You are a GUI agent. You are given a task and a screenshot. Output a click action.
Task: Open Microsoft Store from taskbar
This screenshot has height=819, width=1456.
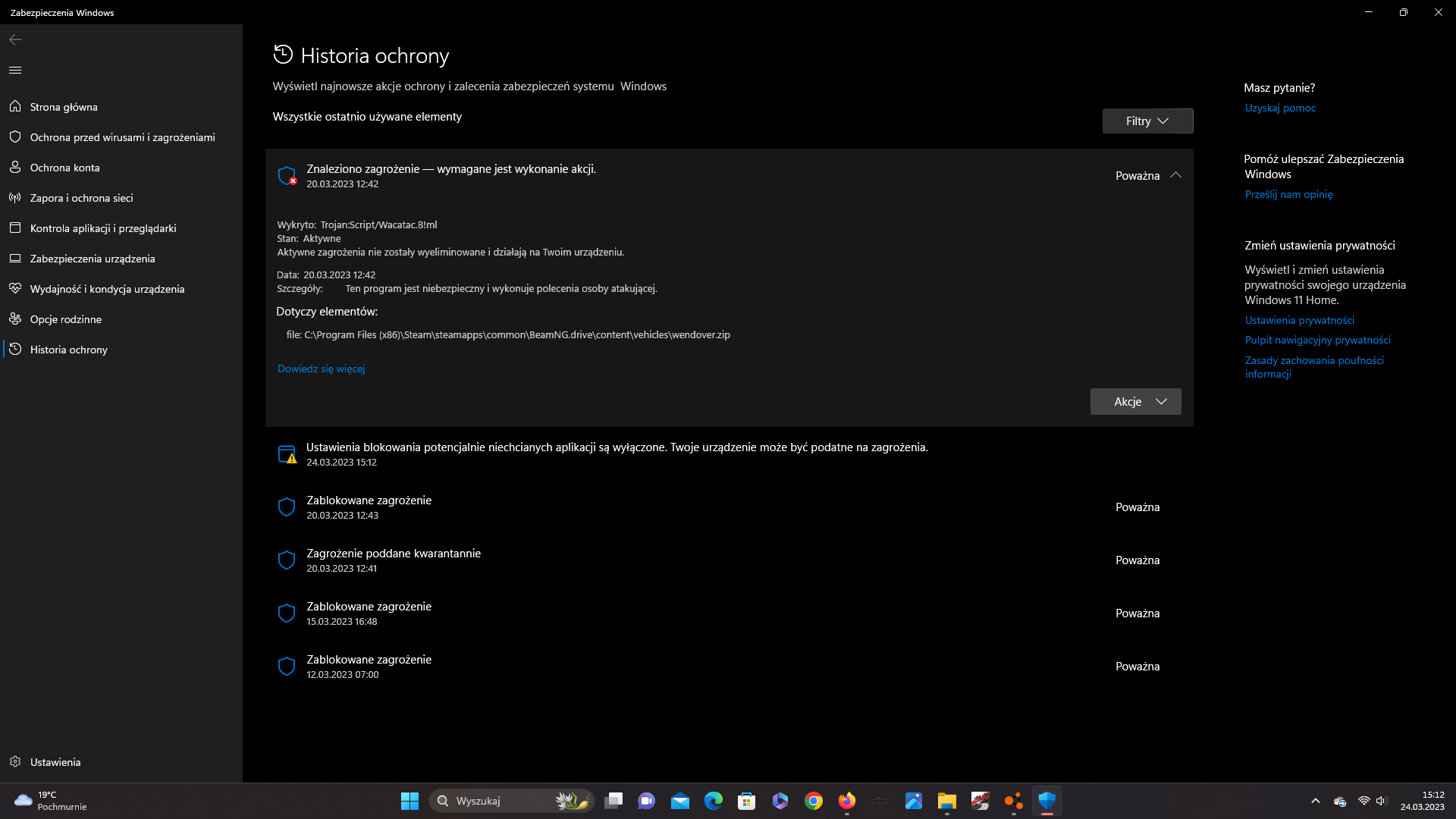pos(747,801)
